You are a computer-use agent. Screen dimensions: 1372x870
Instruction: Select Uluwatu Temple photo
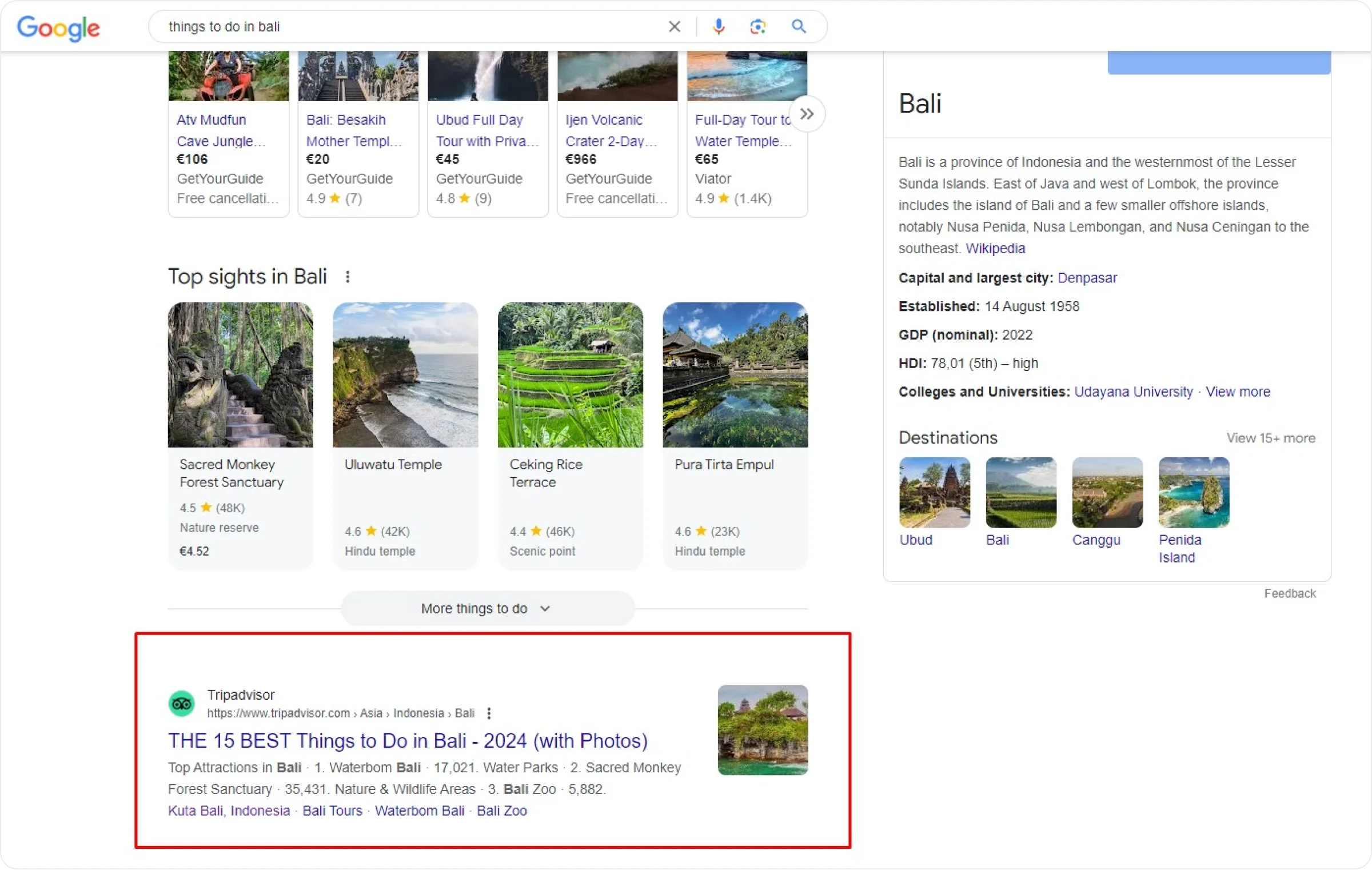tap(405, 375)
